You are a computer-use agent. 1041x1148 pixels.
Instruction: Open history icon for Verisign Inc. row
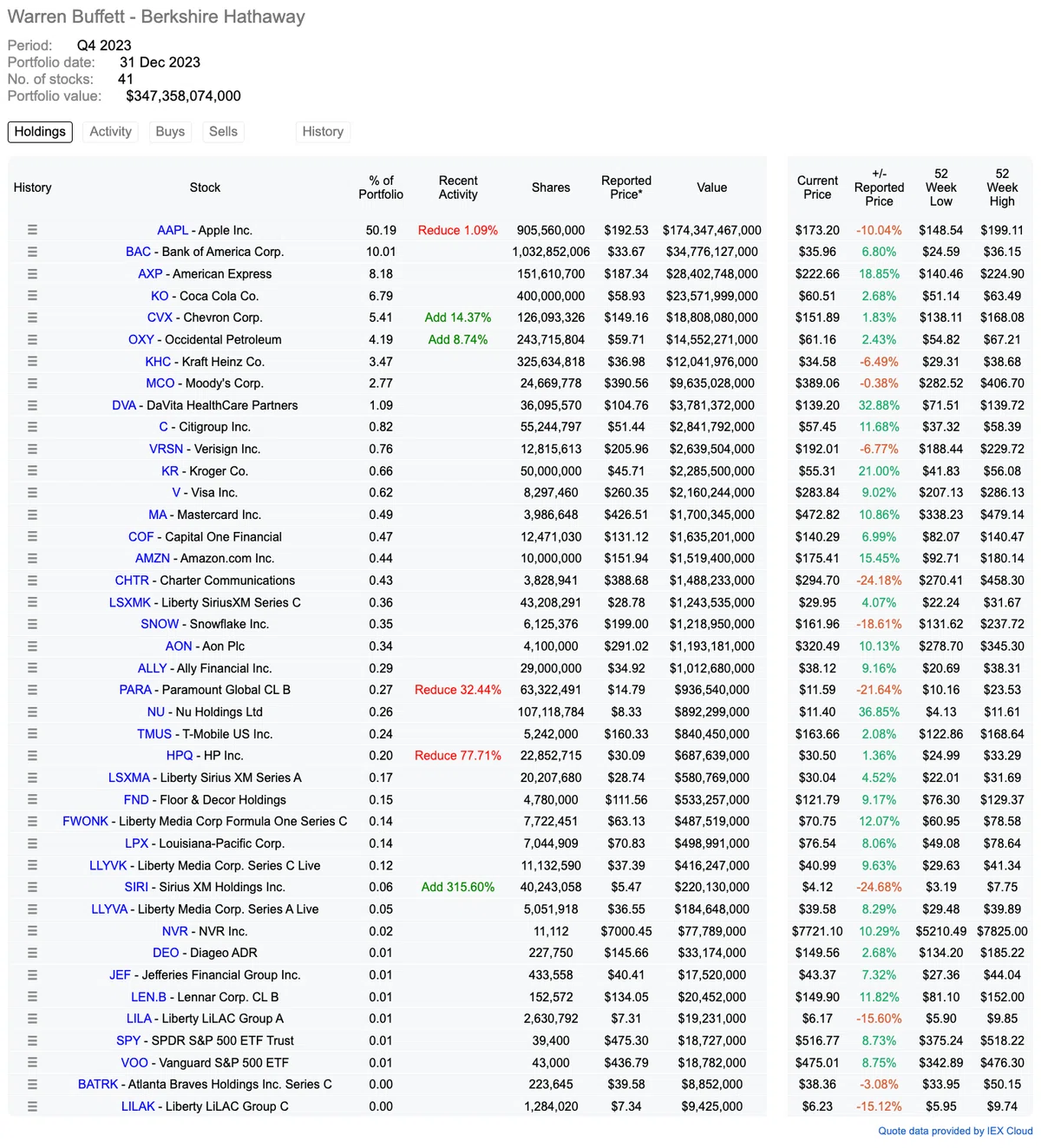[x=32, y=449]
